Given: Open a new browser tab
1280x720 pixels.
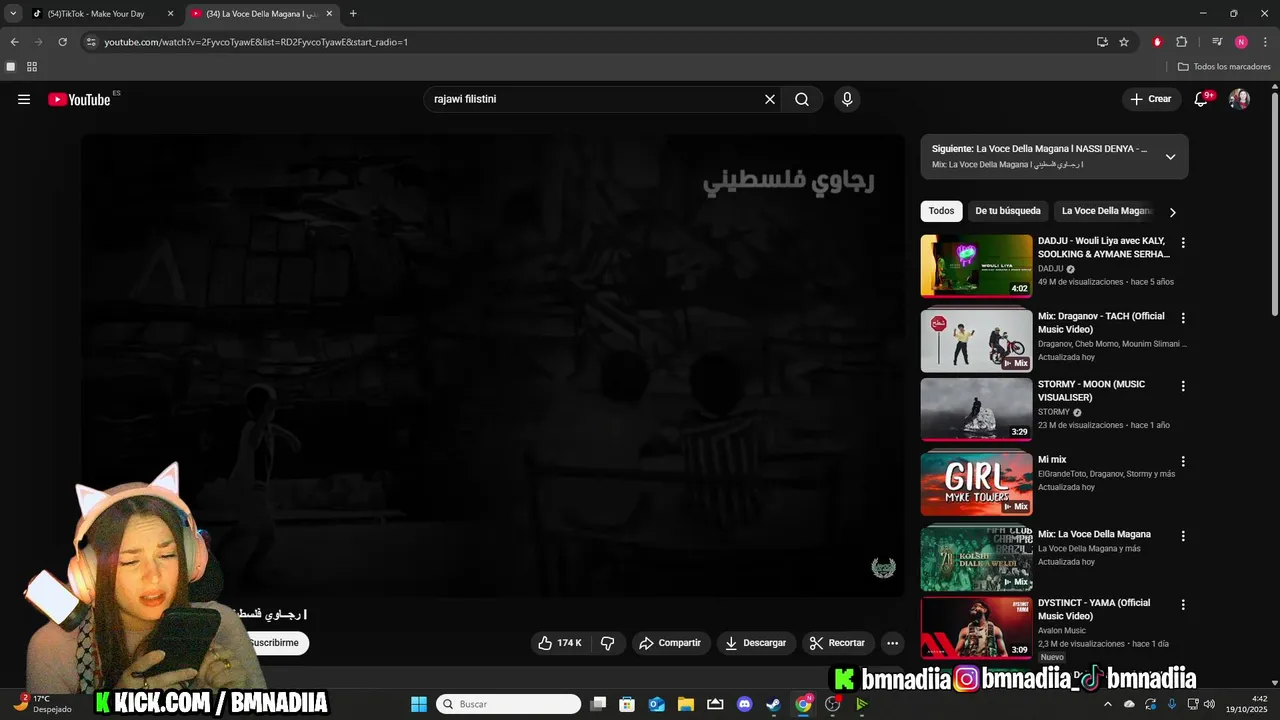Looking at the screenshot, I should click(353, 14).
